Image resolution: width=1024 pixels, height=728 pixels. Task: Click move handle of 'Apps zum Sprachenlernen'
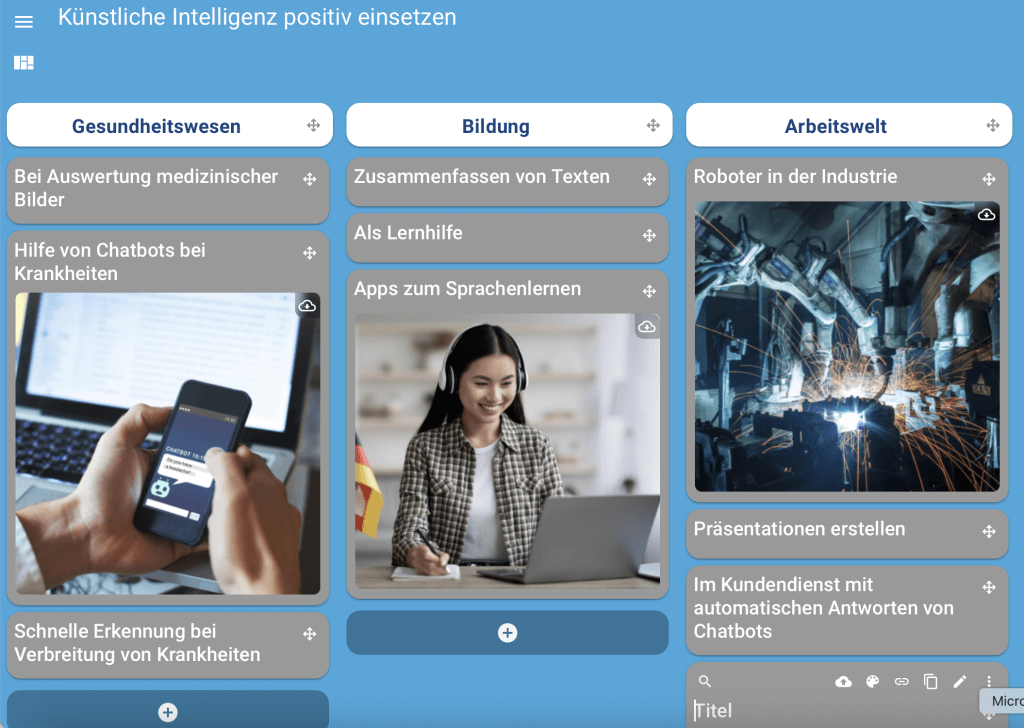pos(649,291)
